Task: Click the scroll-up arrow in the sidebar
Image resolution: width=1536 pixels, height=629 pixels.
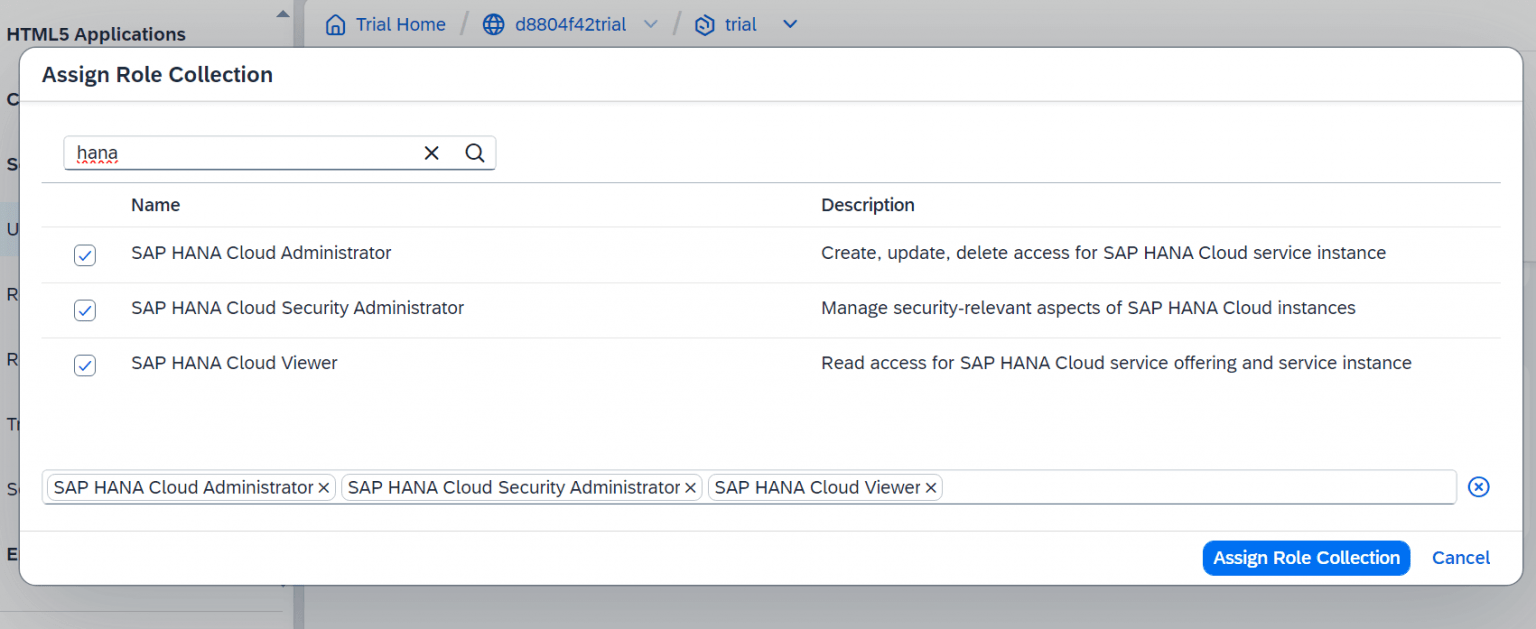Action: (281, 14)
